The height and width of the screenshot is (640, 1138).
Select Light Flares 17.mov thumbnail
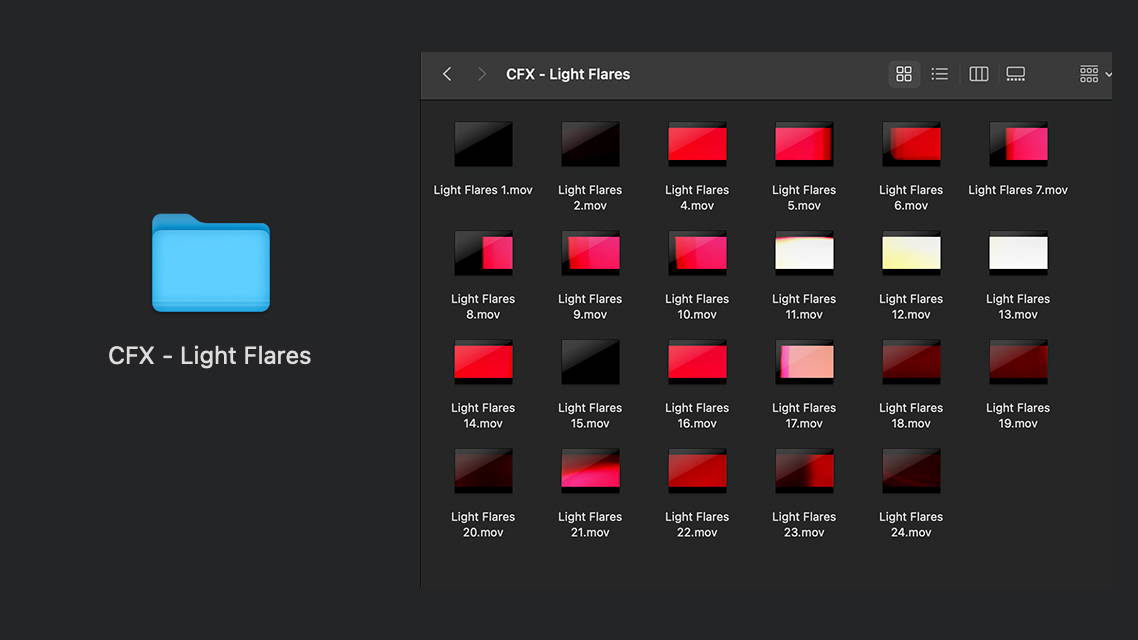tap(804, 362)
